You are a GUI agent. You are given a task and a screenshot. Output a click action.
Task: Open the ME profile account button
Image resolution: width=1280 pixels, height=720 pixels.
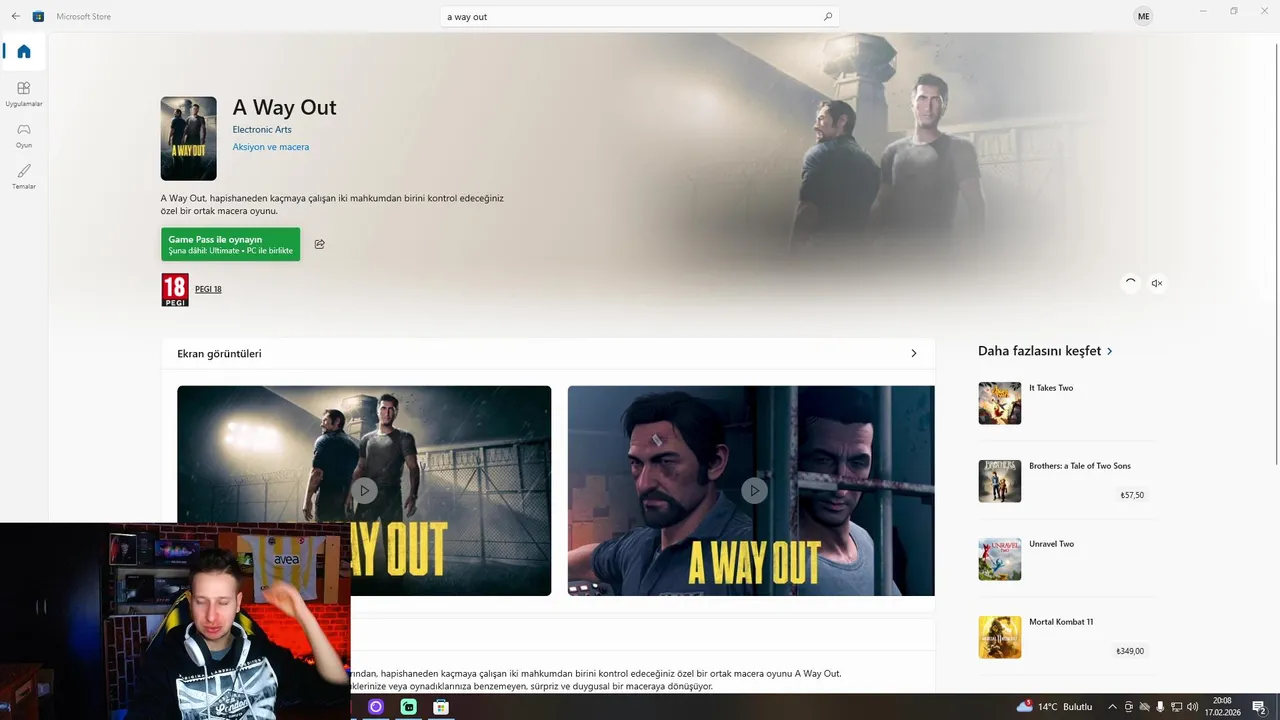point(1143,16)
